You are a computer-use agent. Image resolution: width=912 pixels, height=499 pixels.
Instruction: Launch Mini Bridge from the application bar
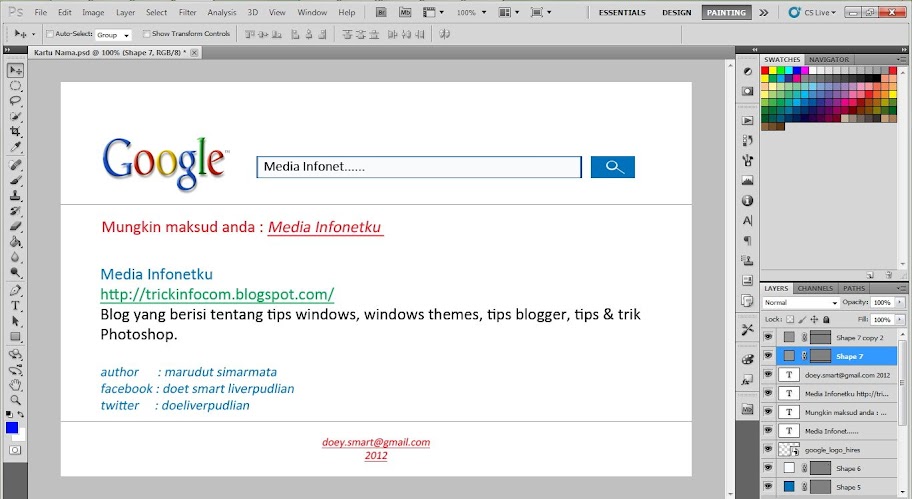tap(405, 12)
